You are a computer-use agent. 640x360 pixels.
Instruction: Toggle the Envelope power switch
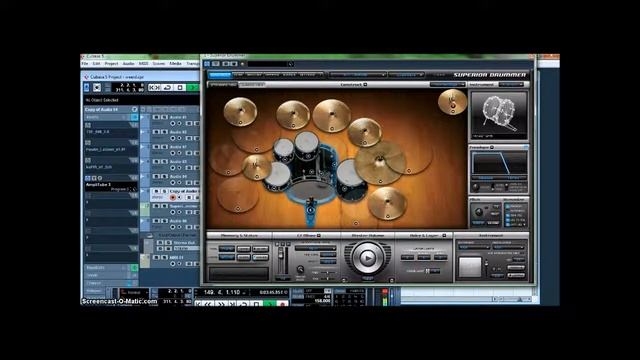(526, 147)
